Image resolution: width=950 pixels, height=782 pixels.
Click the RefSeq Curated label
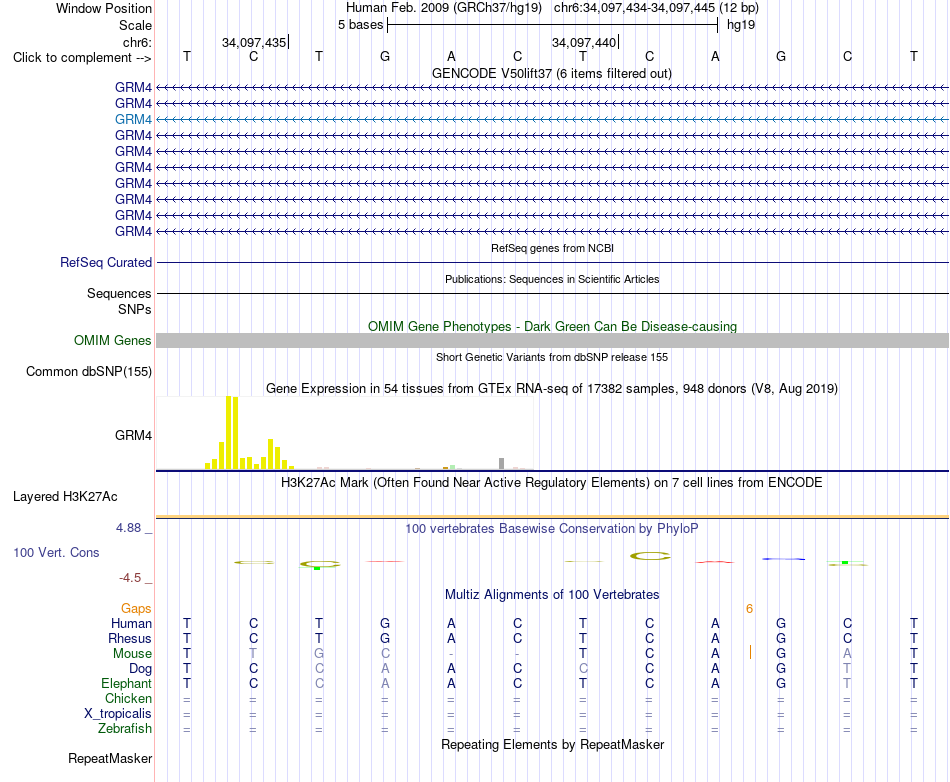106,262
